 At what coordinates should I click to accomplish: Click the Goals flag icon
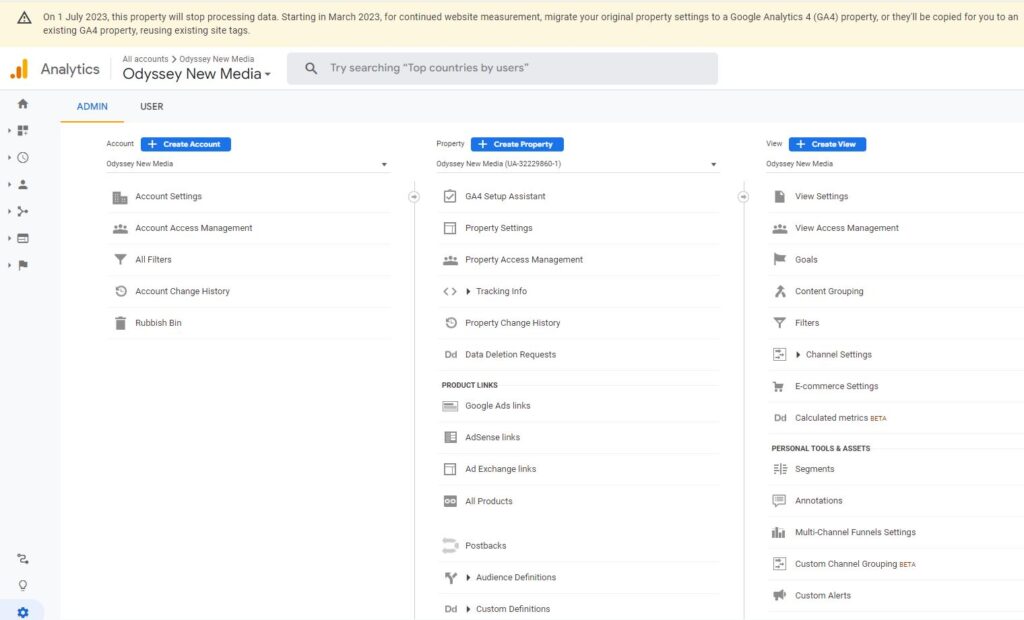(780, 259)
